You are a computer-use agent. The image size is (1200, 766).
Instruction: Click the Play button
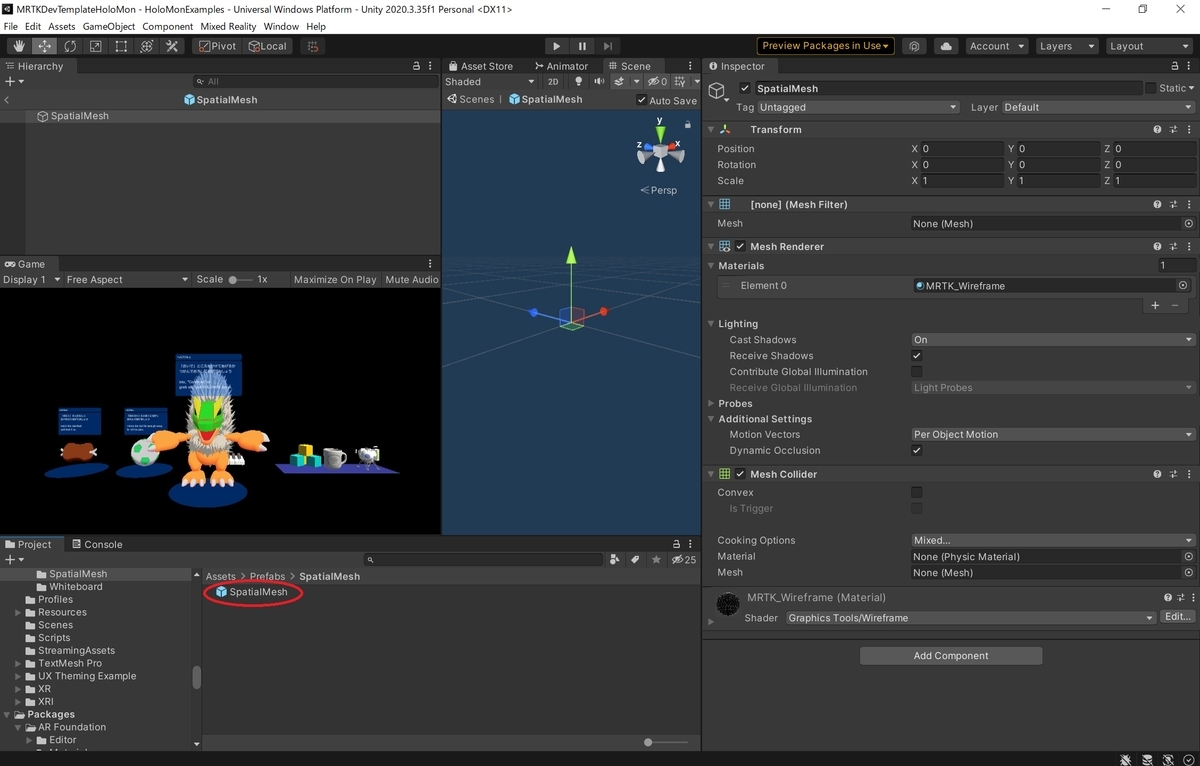[x=557, y=46]
